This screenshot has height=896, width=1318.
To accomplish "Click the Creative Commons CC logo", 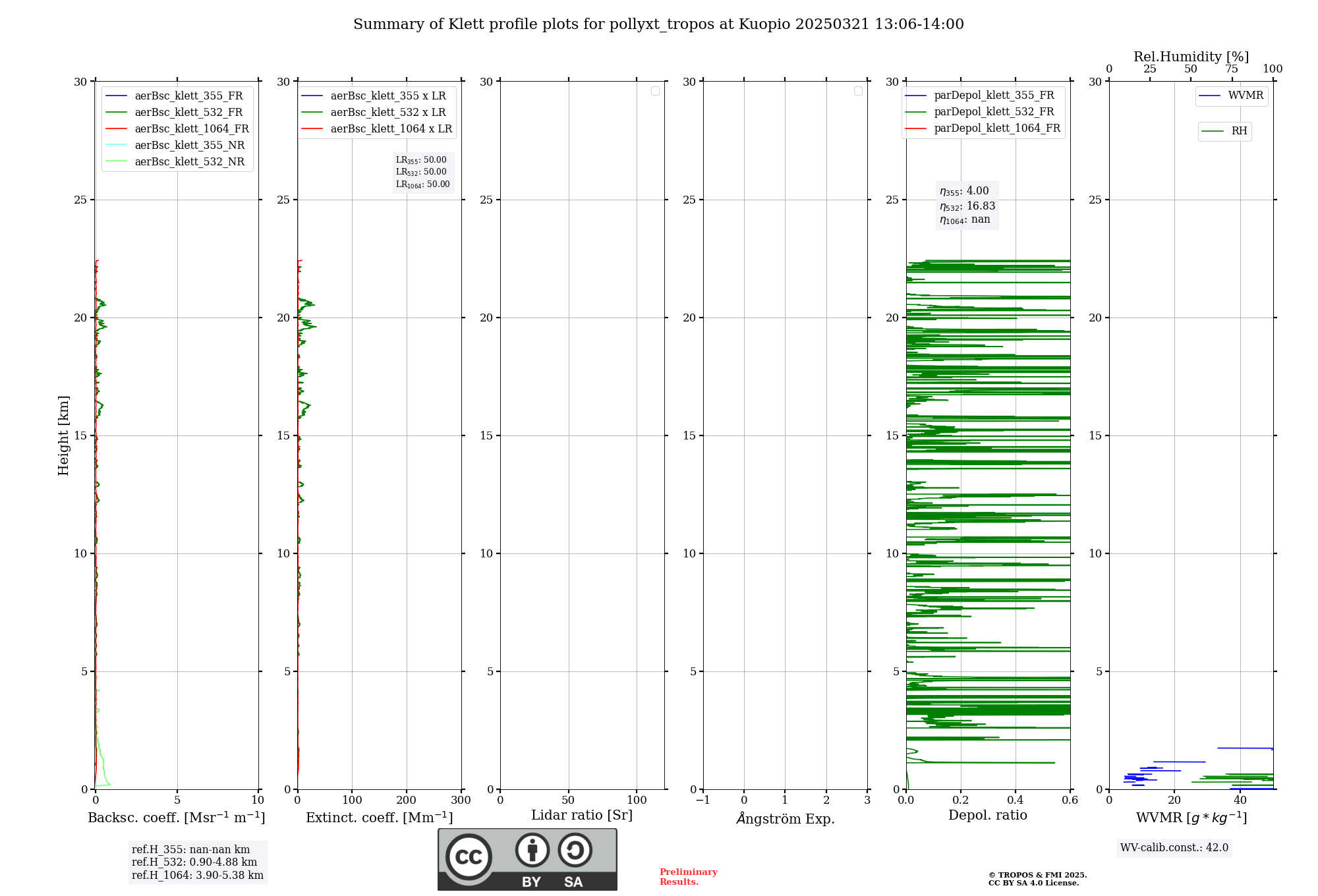I will 469,856.
